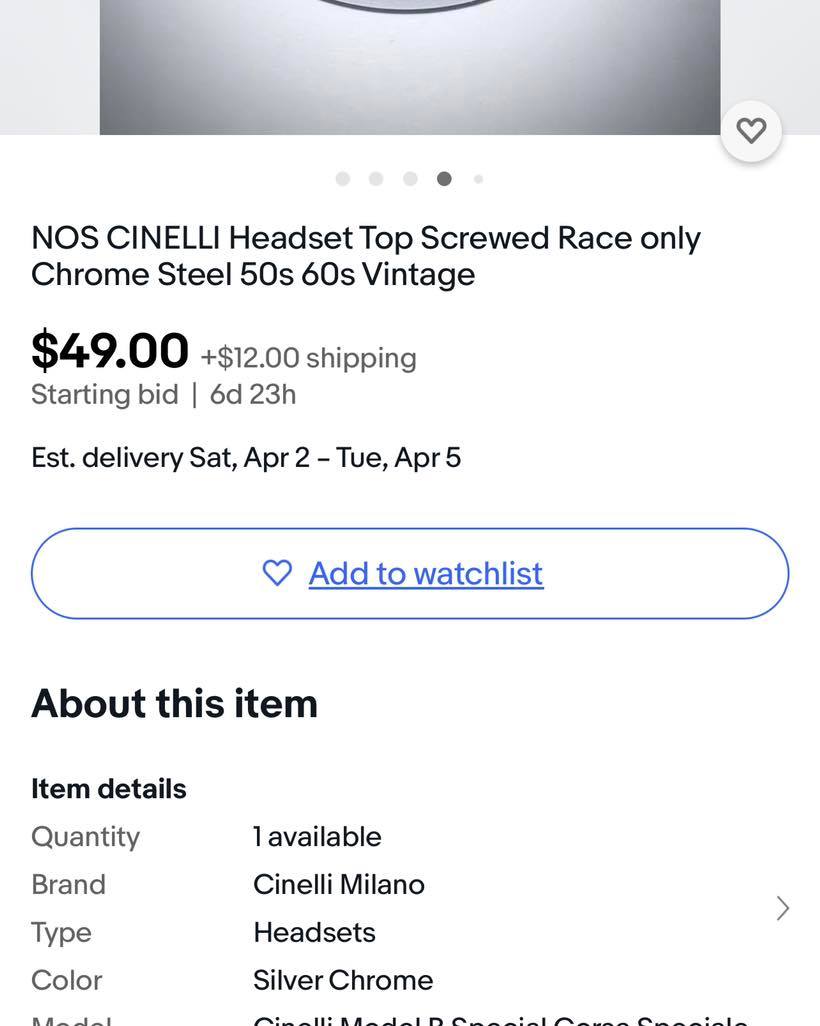Tap the 'About this item' heading
Image resolution: width=820 pixels, height=1026 pixels.
coord(174,704)
